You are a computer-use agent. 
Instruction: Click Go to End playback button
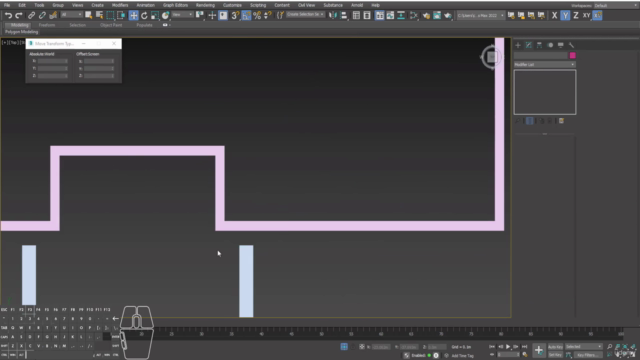pos(524,347)
